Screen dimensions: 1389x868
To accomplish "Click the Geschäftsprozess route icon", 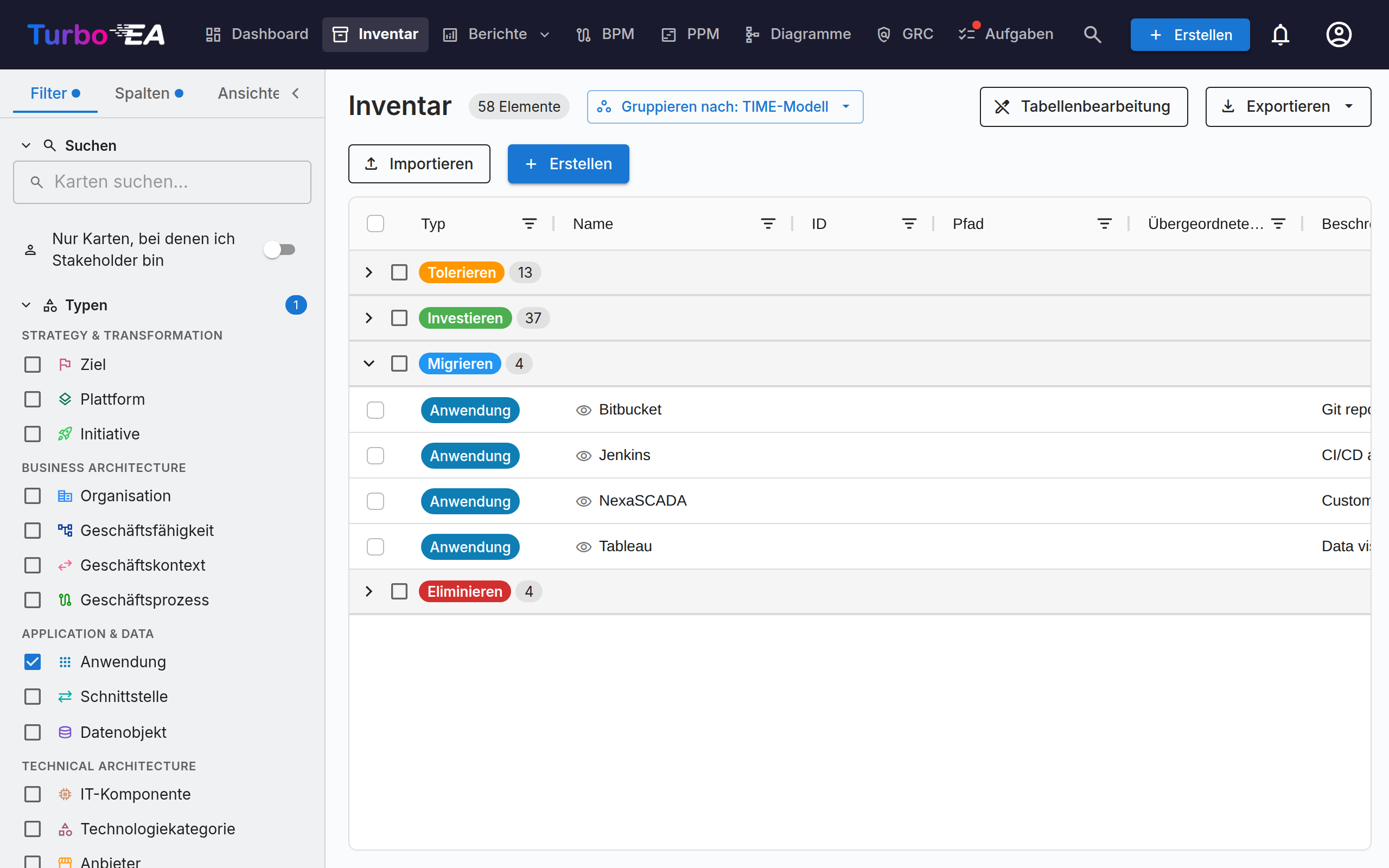I will tap(65, 600).
